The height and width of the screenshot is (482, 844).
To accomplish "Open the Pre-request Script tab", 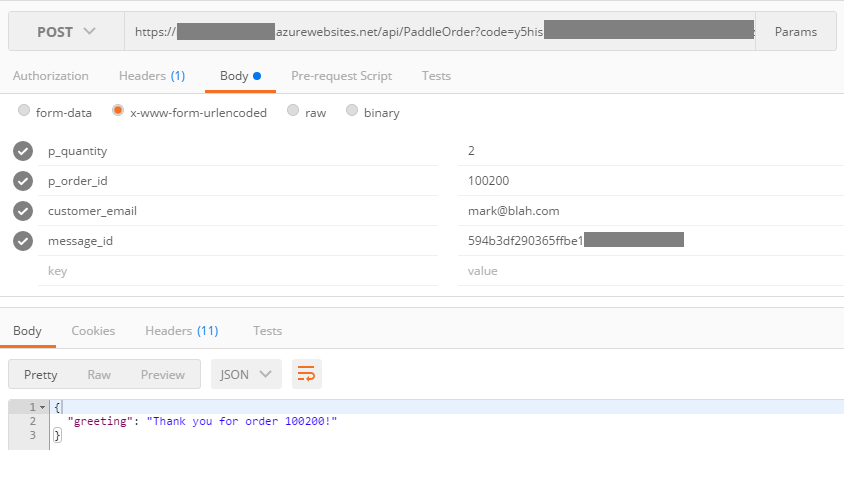I will pyautogui.click(x=341, y=76).
